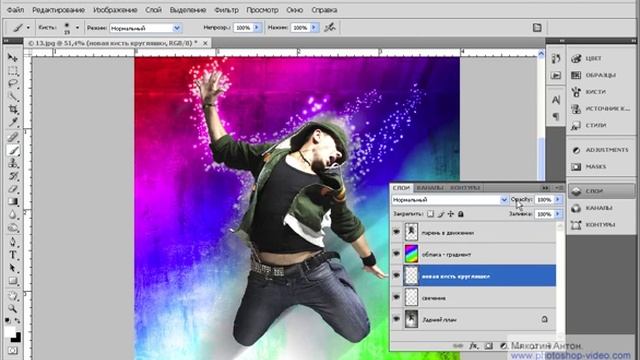Select the Rectangle Shape tool
Screen dimensions: 640x360
[13, 281]
